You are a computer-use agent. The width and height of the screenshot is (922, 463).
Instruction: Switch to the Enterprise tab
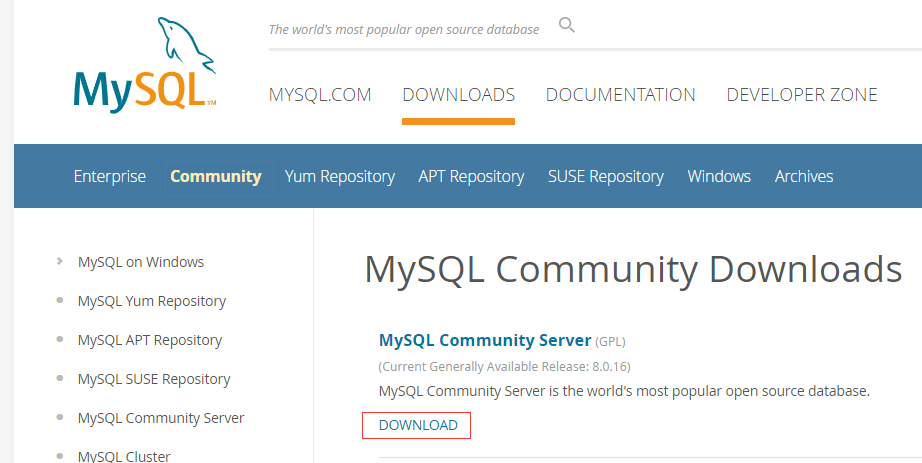110,176
